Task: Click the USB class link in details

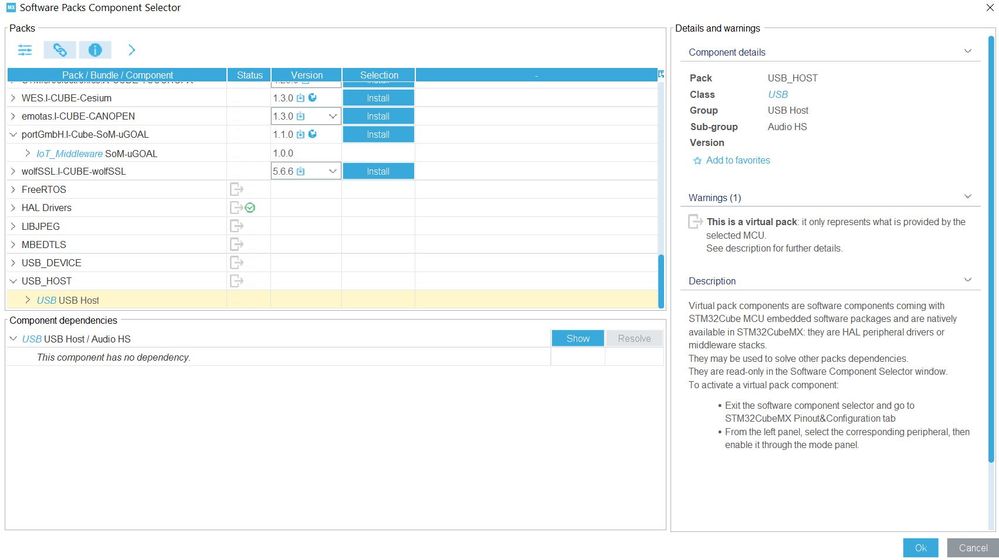Action: point(777,94)
